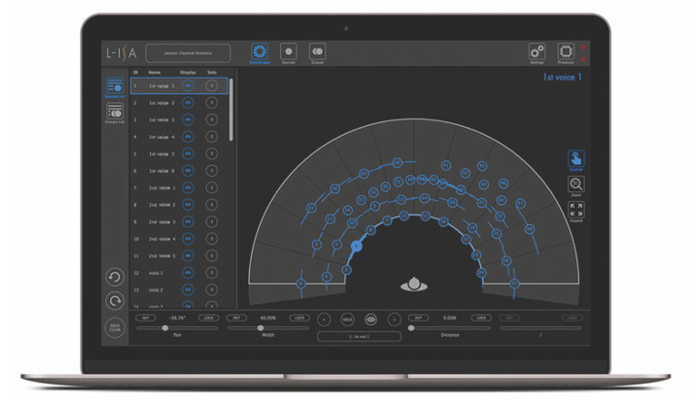The width and height of the screenshot is (700, 400).
Task: Click the Pan slider handle
Action: [x=165, y=328]
